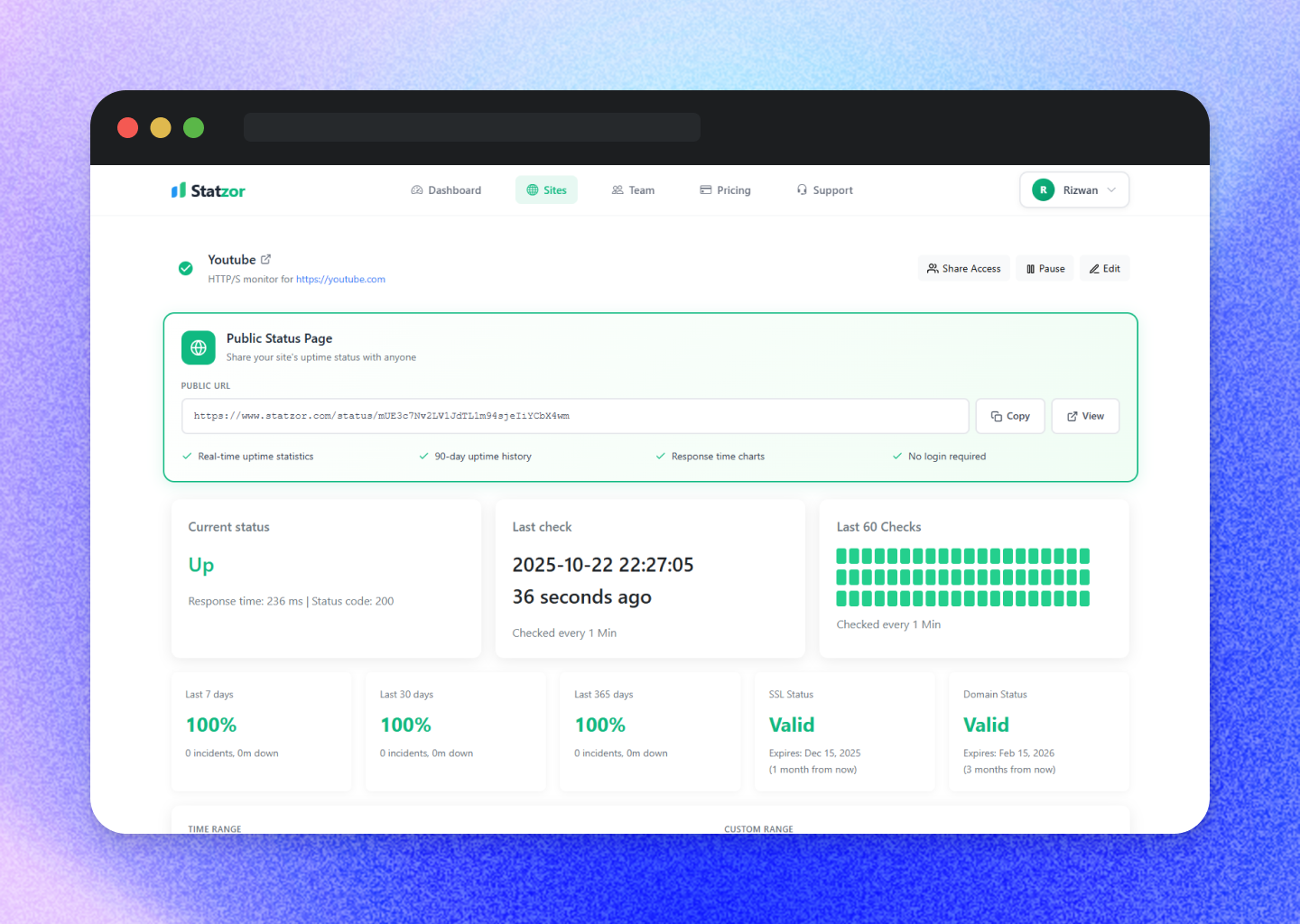
Task: Click the green status checkmark beside Youtube
Action: pos(185,268)
